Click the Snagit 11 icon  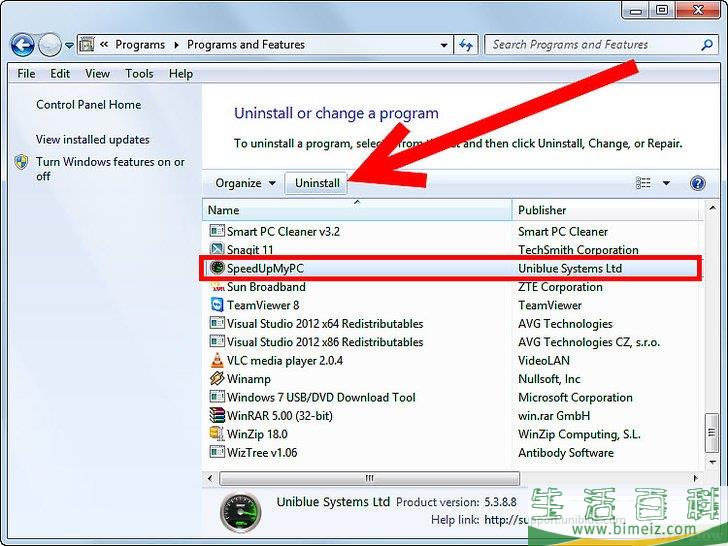pyautogui.click(x=217, y=249)
